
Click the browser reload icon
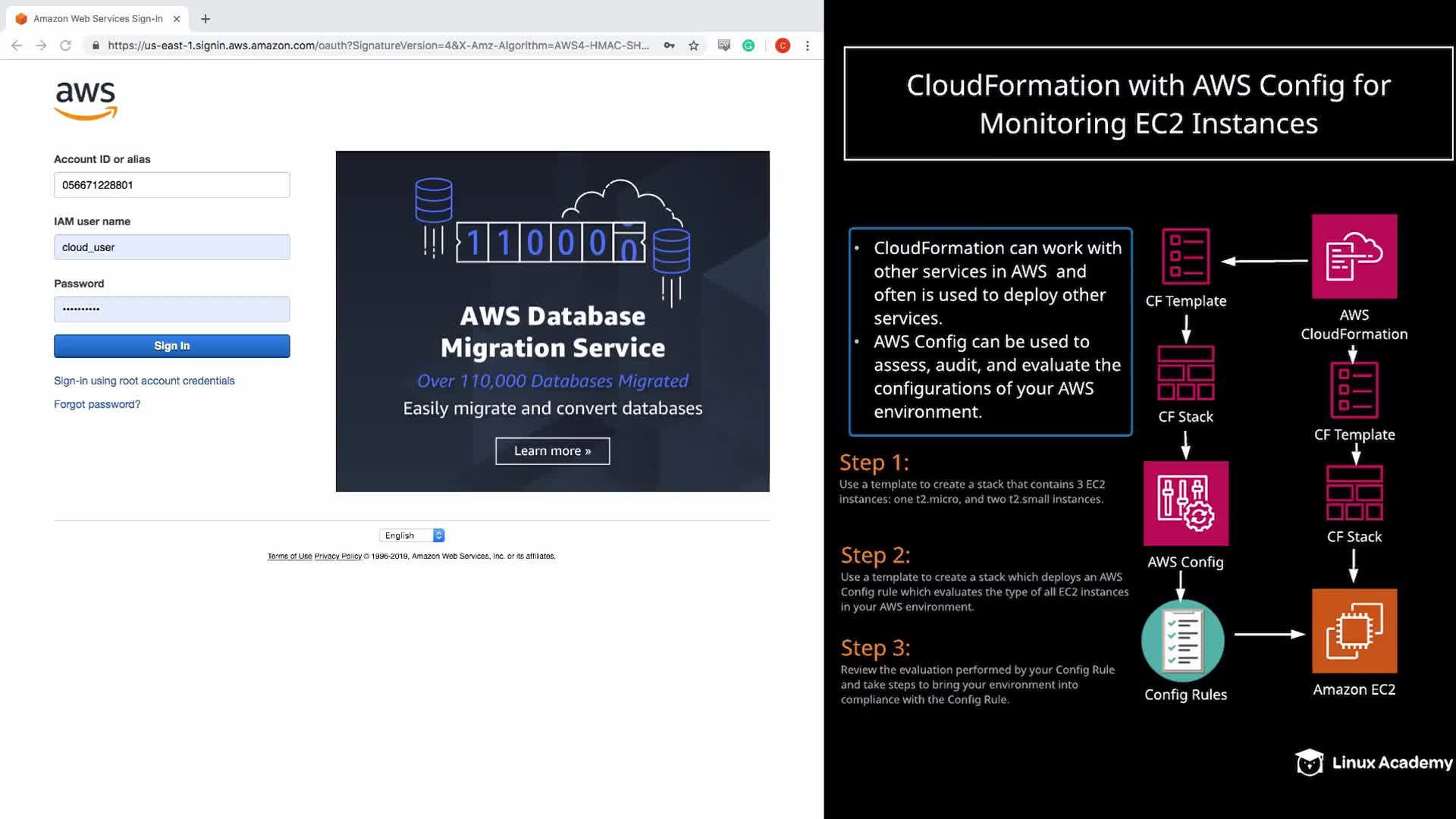[66, 45]
